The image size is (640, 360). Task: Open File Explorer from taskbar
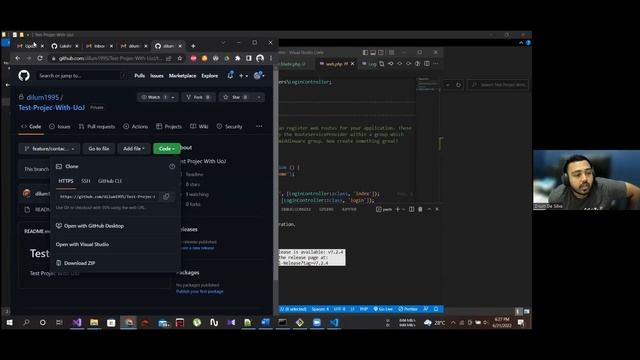tap(94, 322)
